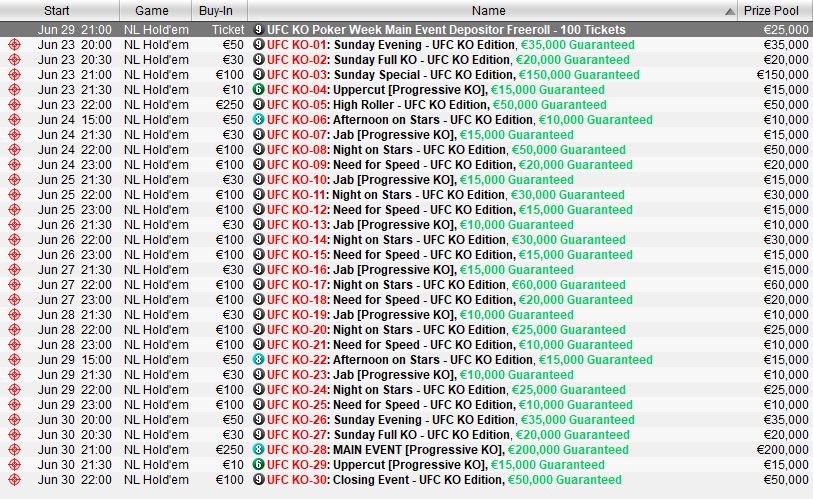This screenshot has height=499, width=813.
Task: Click red target icon for UFC KO-01 row
Action: (15, 45)
